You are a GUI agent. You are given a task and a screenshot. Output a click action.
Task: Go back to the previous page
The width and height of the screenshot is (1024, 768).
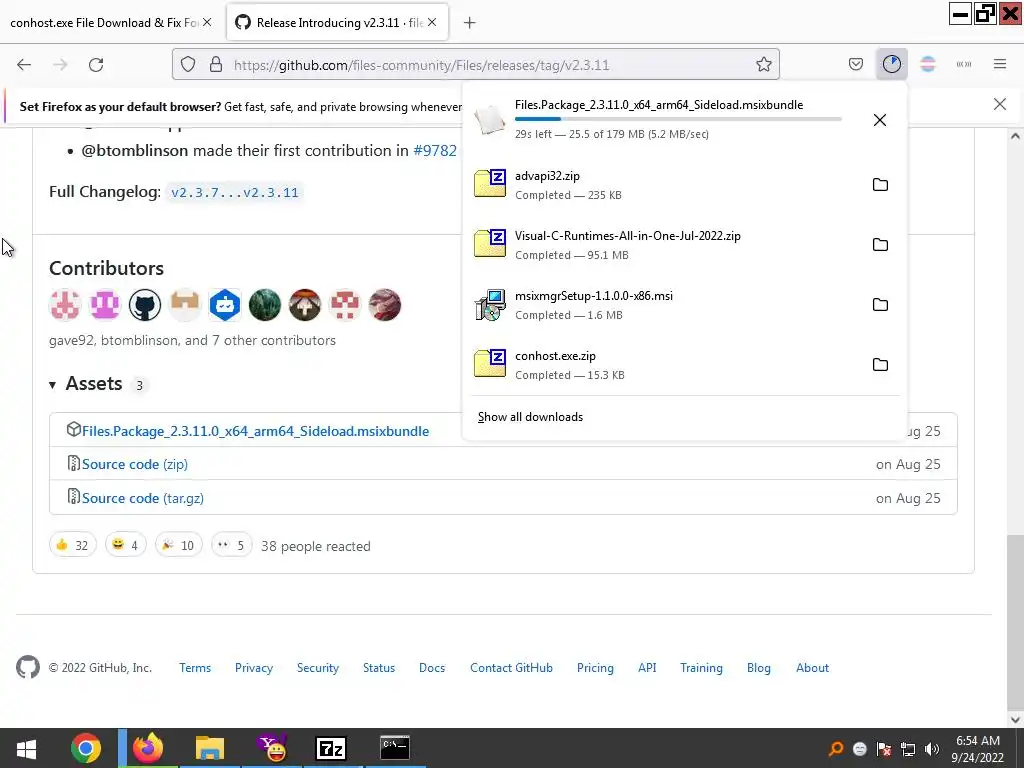point(24,65)
